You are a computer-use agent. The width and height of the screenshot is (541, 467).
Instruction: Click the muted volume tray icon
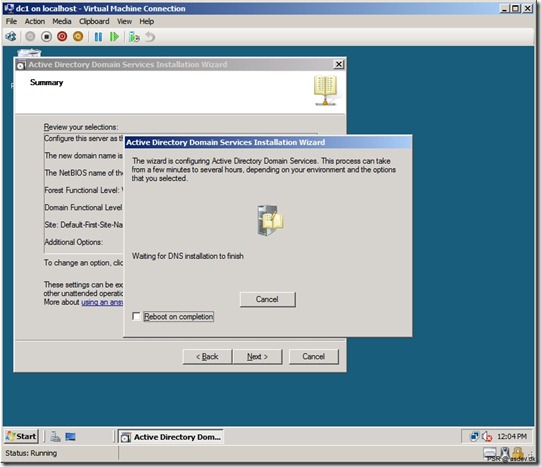click(487, 437)
